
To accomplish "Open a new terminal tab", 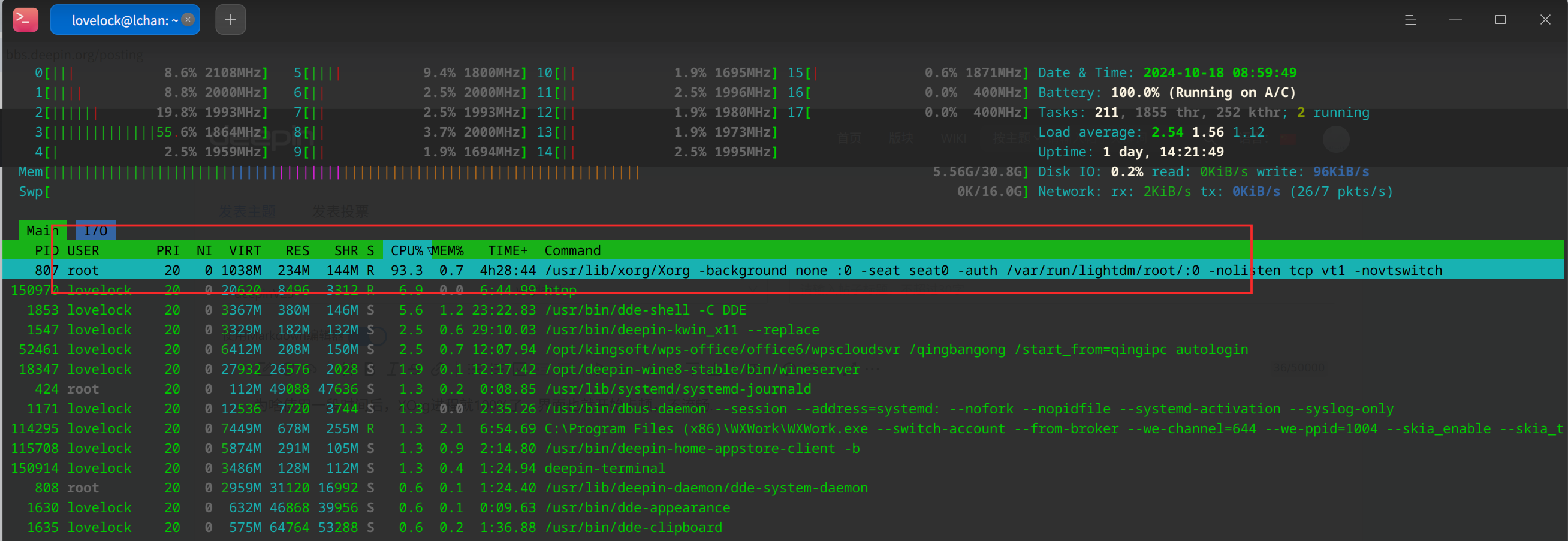I will [231, 20].
